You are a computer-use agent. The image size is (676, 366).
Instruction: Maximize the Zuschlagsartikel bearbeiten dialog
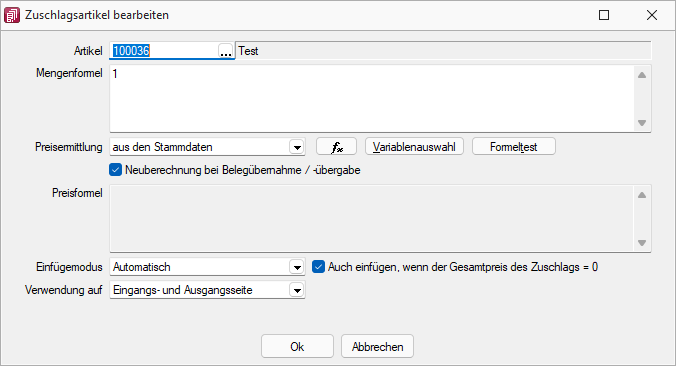point(604,15)
